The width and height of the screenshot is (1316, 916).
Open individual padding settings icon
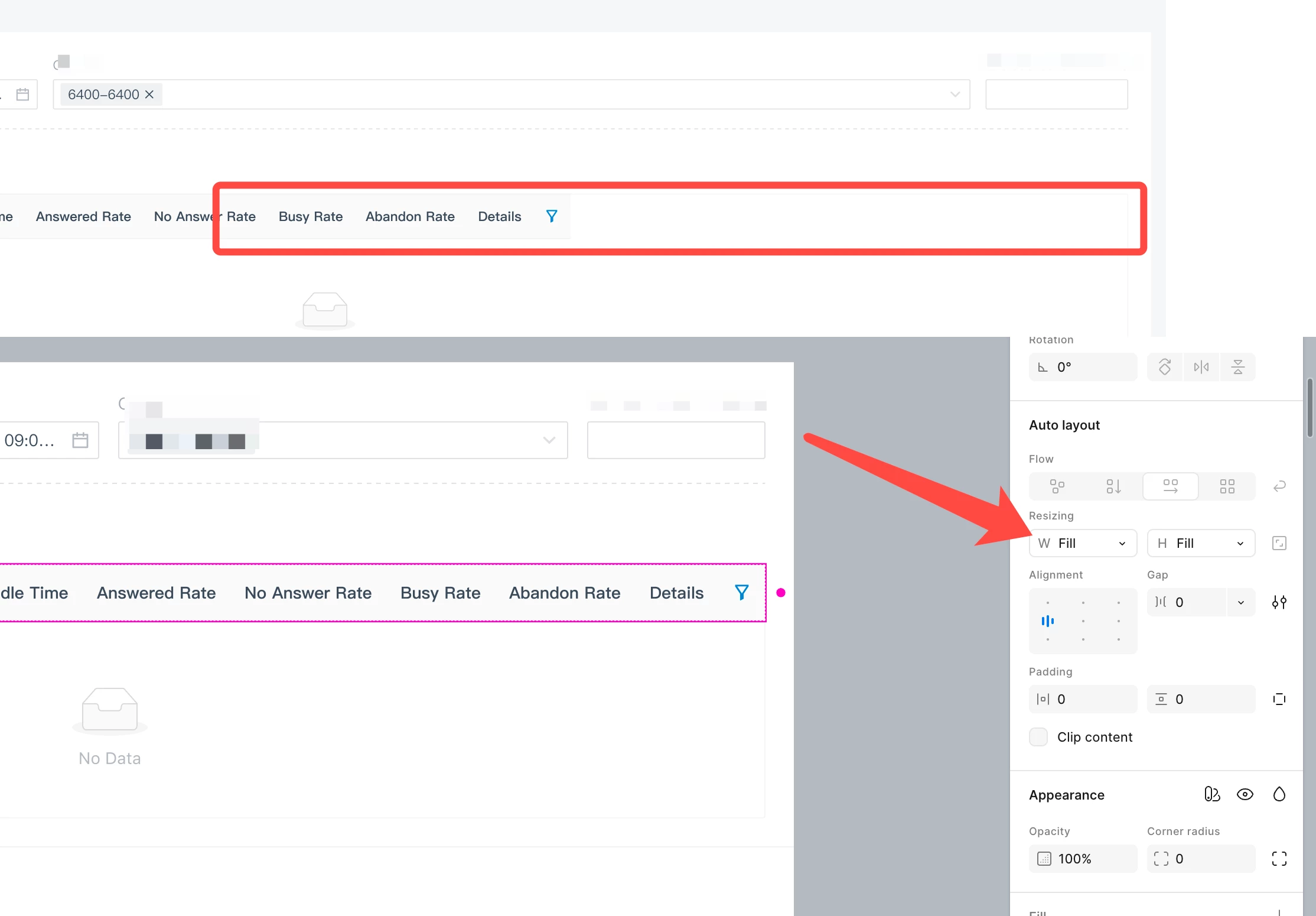(1279, 699)
